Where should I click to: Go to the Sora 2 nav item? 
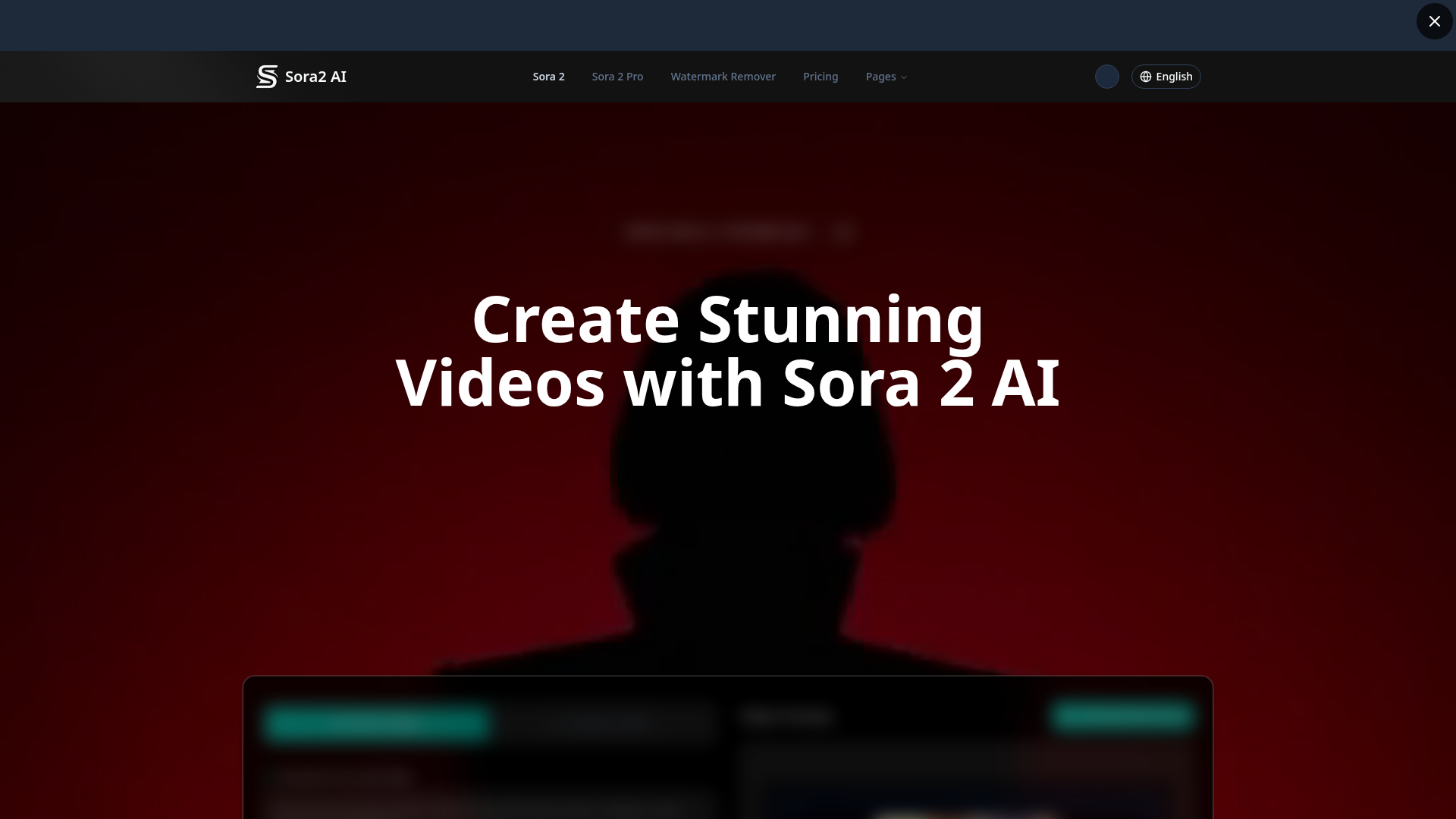[548, 77]
